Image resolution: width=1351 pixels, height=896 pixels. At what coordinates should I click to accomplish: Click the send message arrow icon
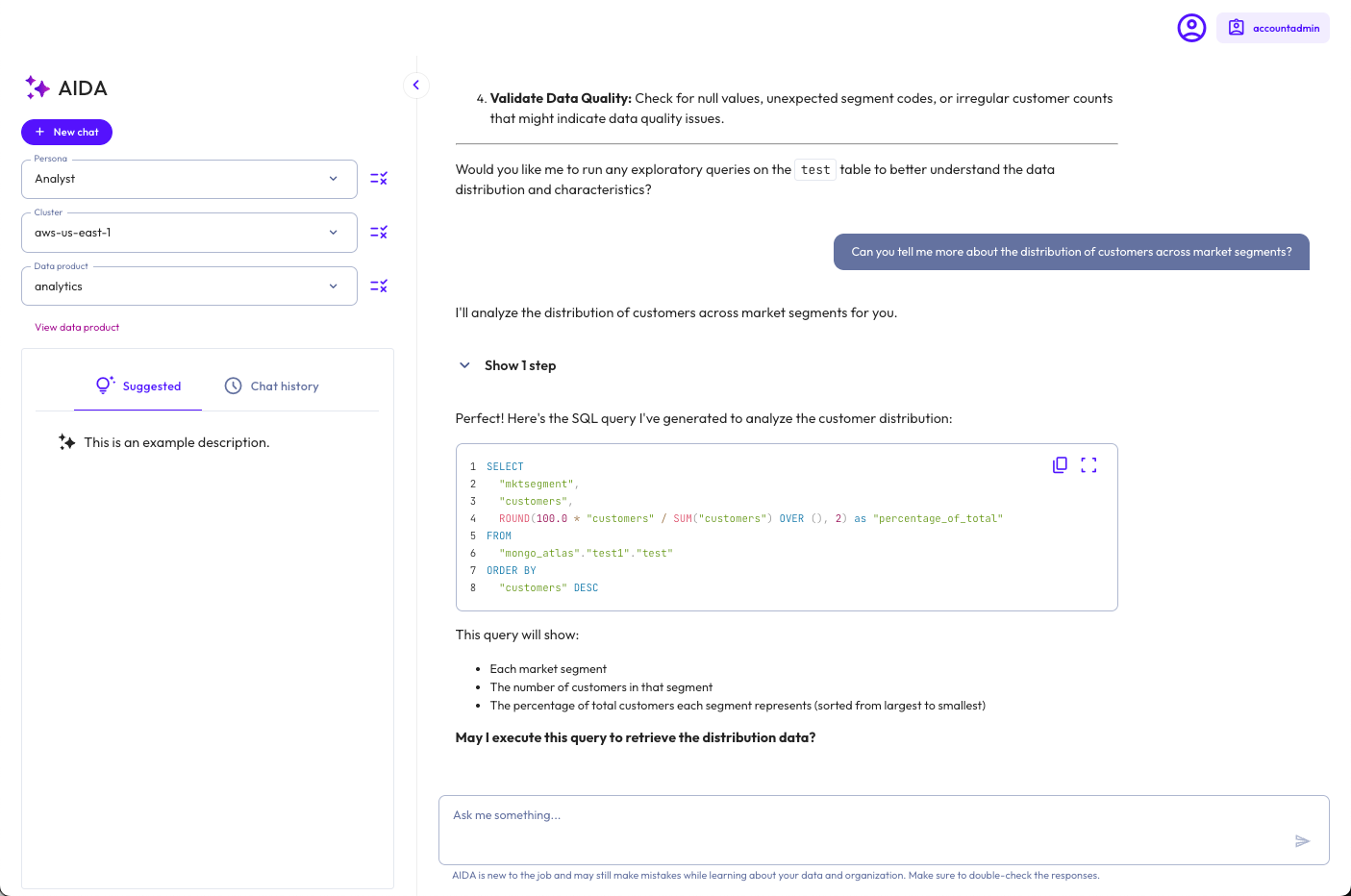(1303, 840)
